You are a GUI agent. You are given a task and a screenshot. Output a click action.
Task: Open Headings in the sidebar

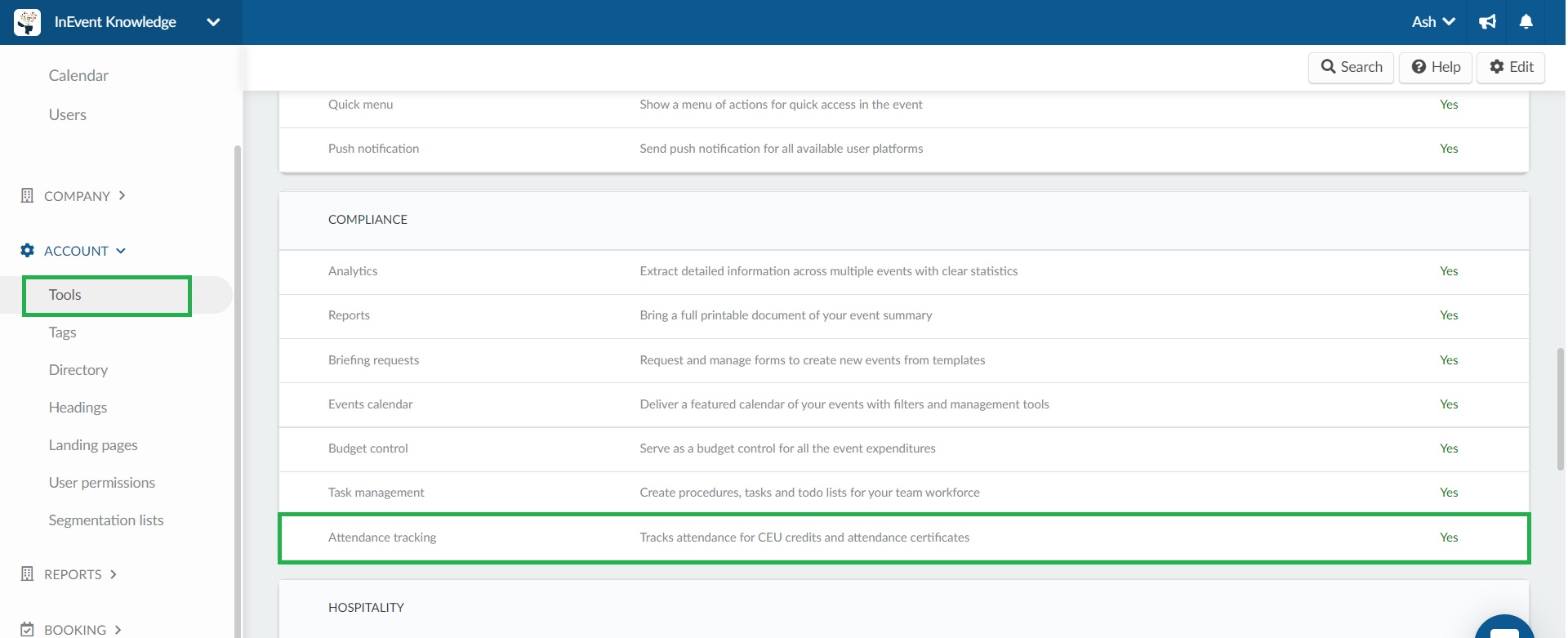78,408
